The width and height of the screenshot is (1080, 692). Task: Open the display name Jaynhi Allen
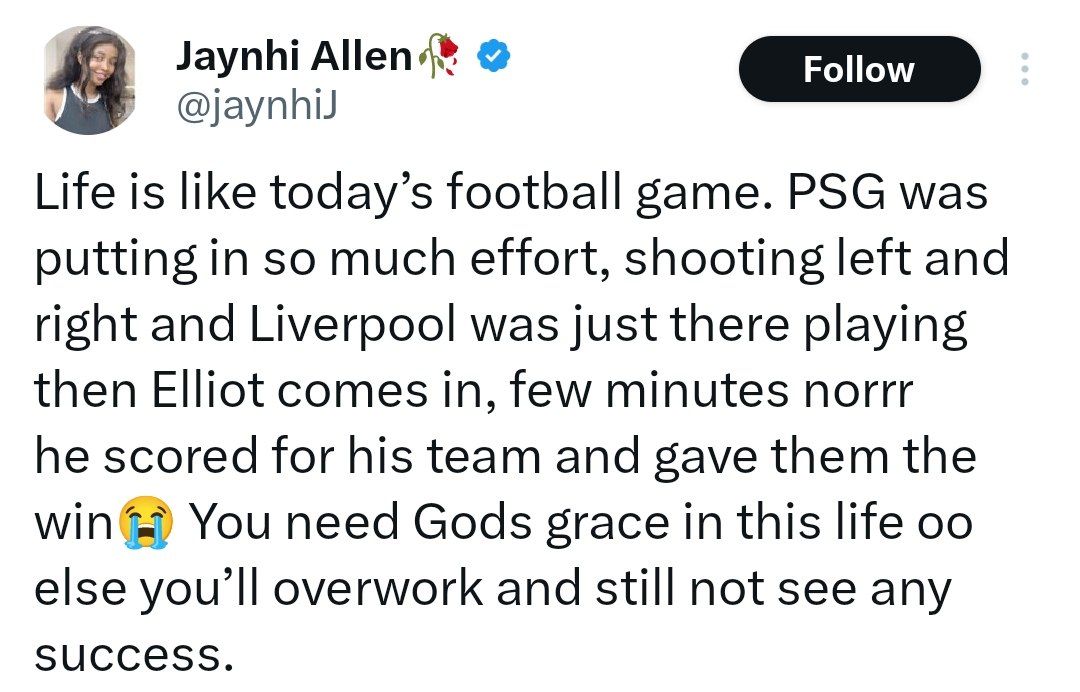[294, 56]
